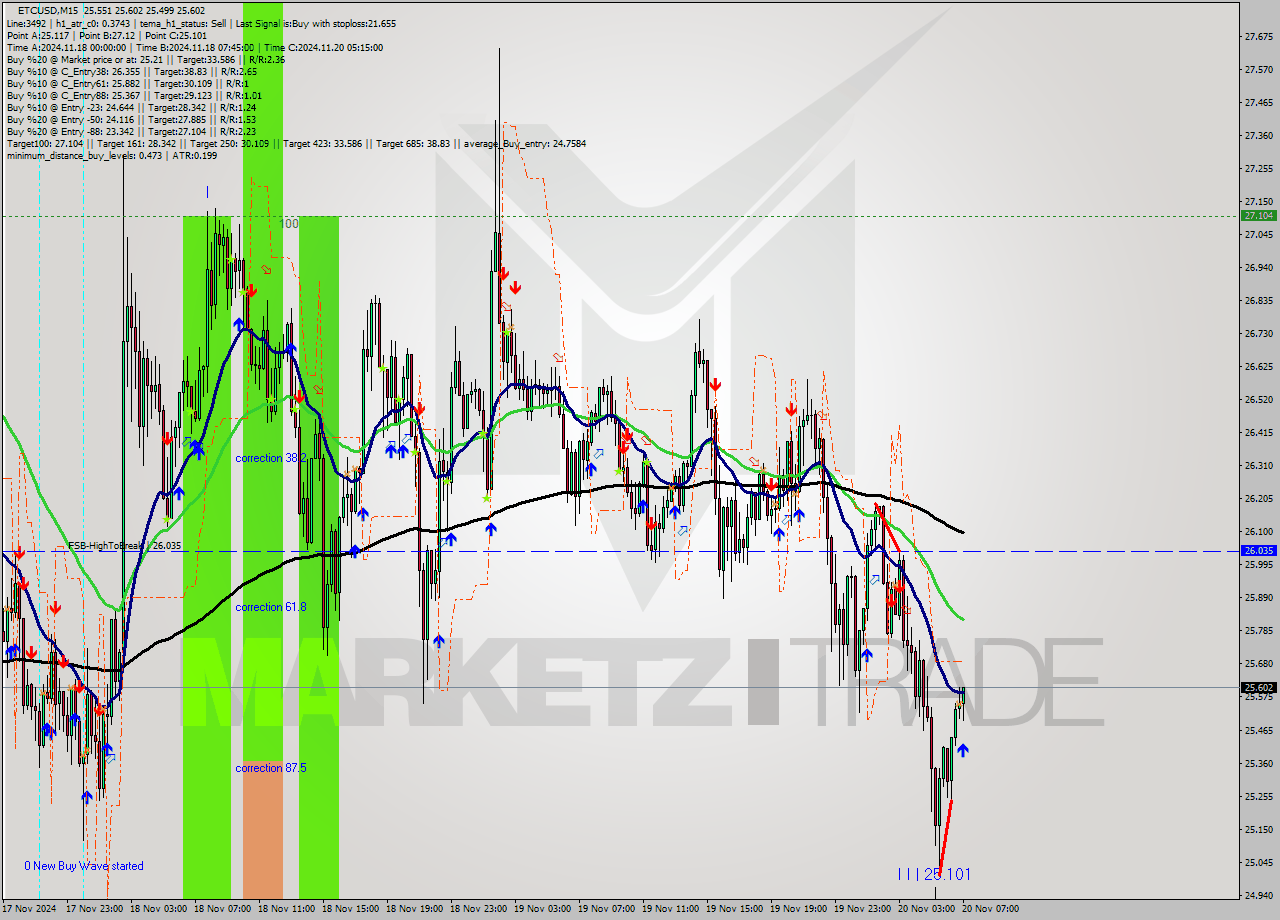Click the 26.730 price axis tick
This screenshot has width=1280, height=920.
coord(1258,334)
